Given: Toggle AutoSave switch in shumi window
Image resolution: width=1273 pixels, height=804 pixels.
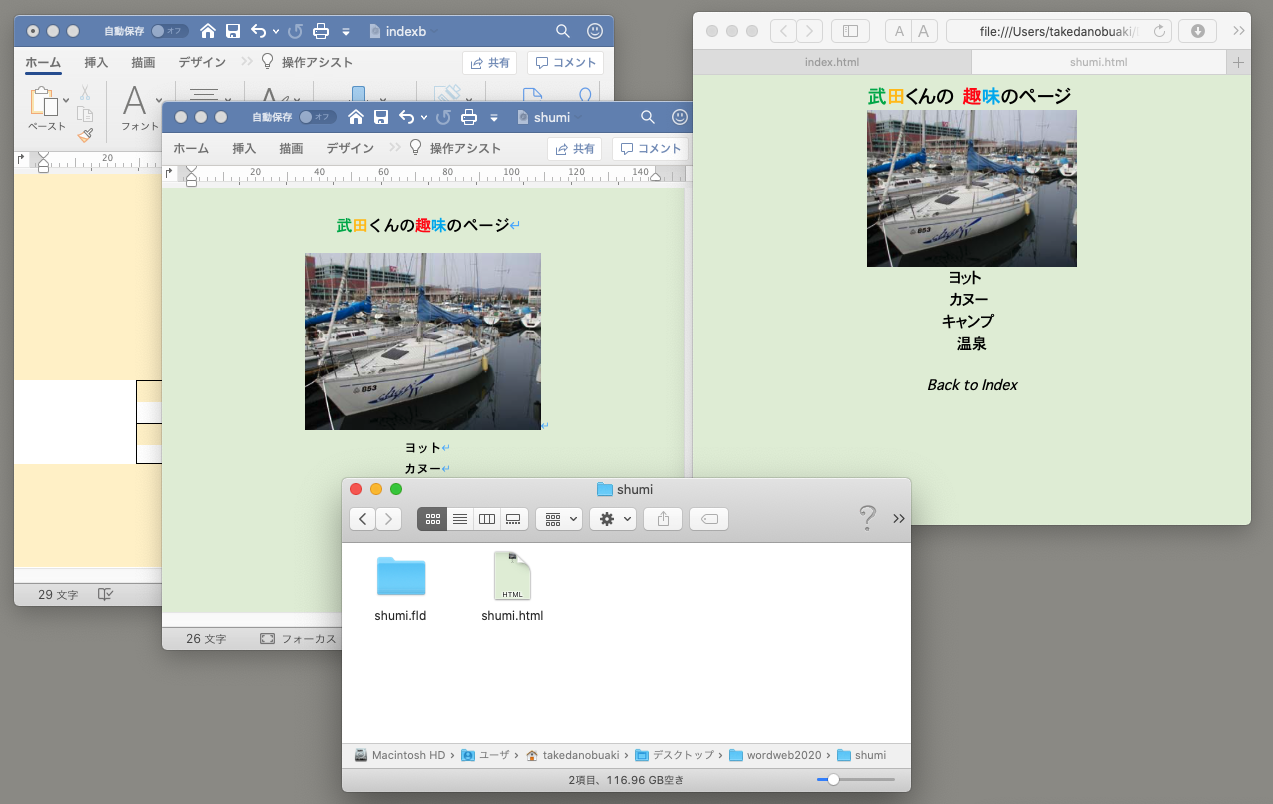Looking at the screenshot, I should [319, 118].
